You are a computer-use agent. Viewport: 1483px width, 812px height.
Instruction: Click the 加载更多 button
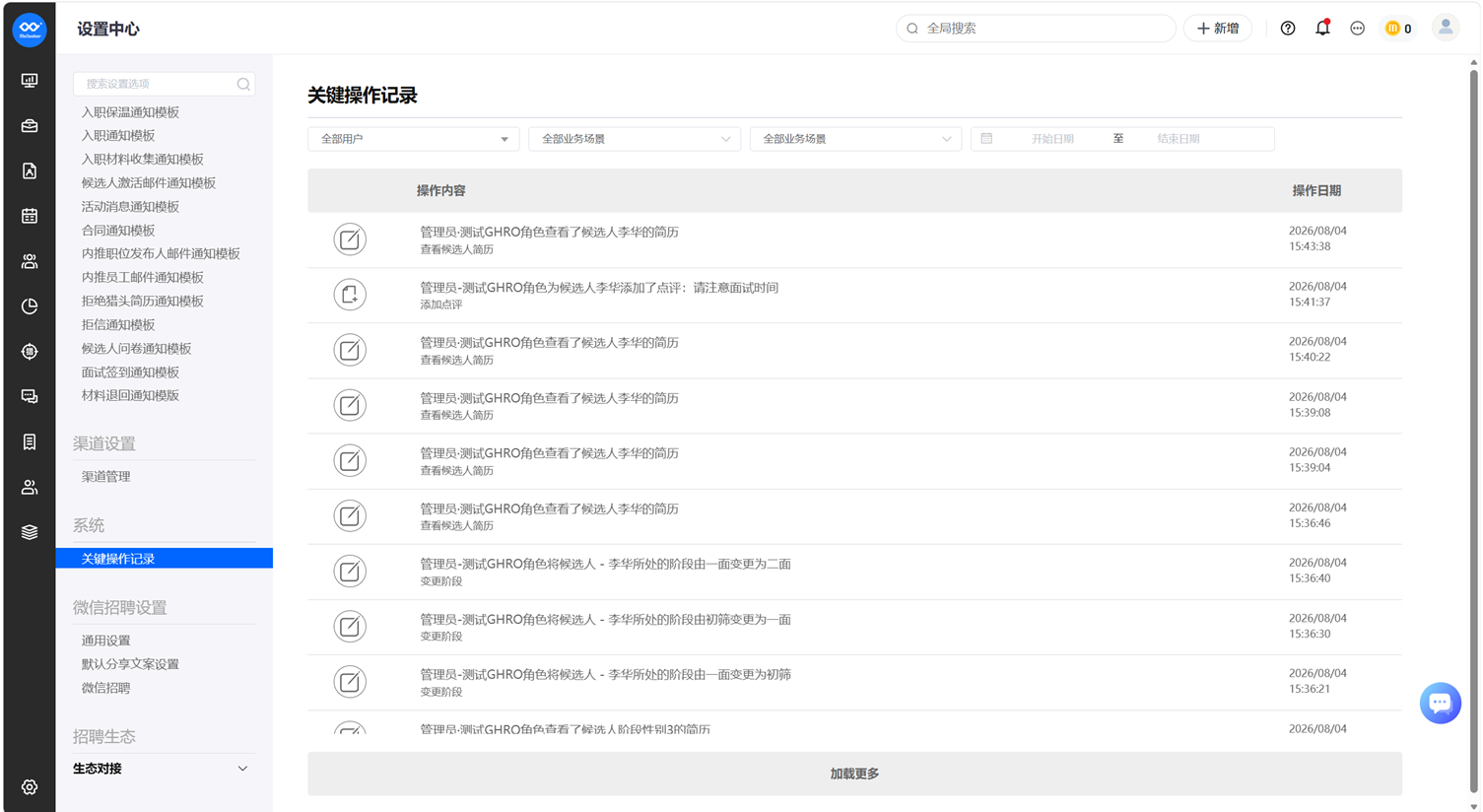854,774
